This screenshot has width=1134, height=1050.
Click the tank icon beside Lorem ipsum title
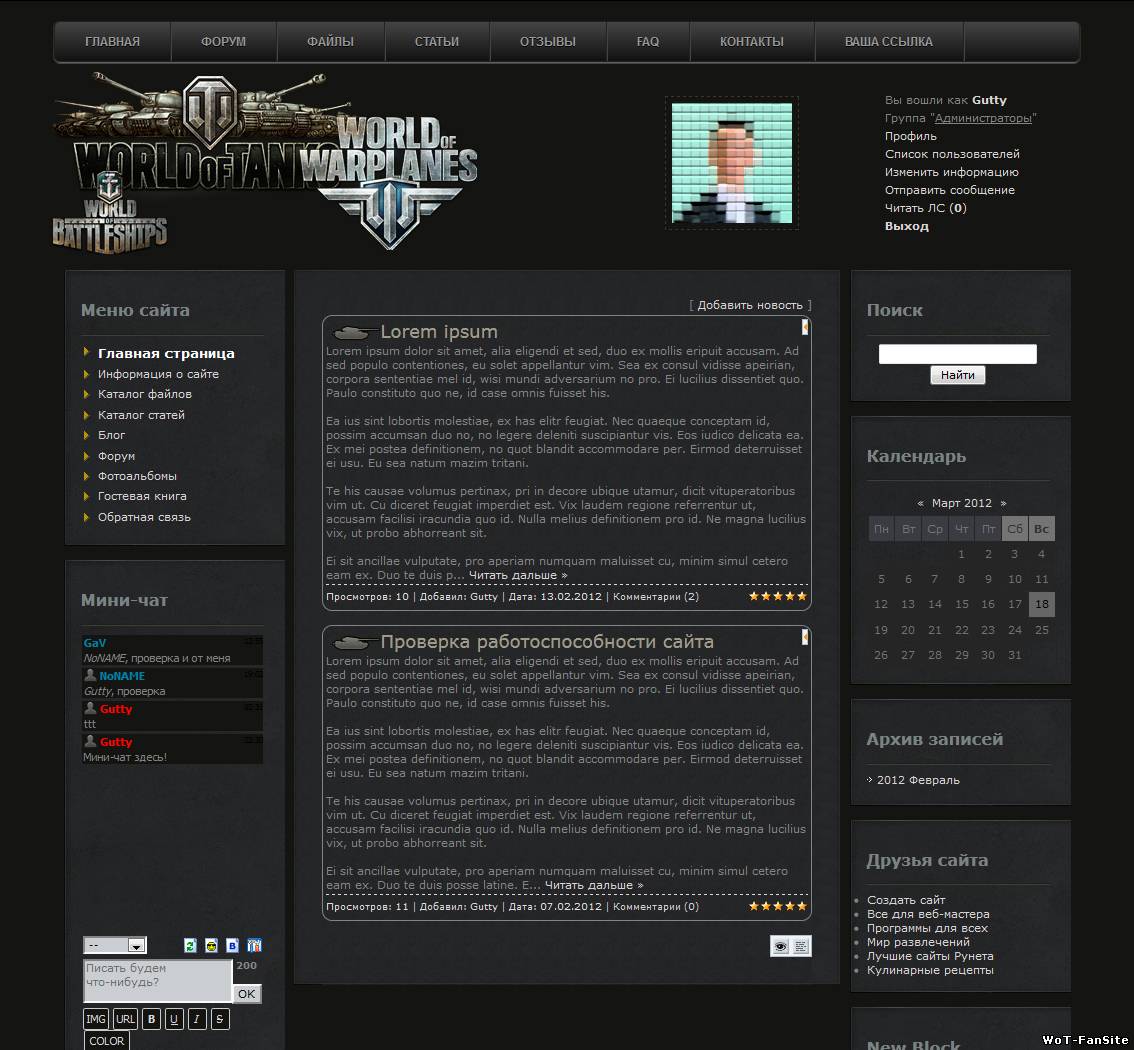(354, 332)
